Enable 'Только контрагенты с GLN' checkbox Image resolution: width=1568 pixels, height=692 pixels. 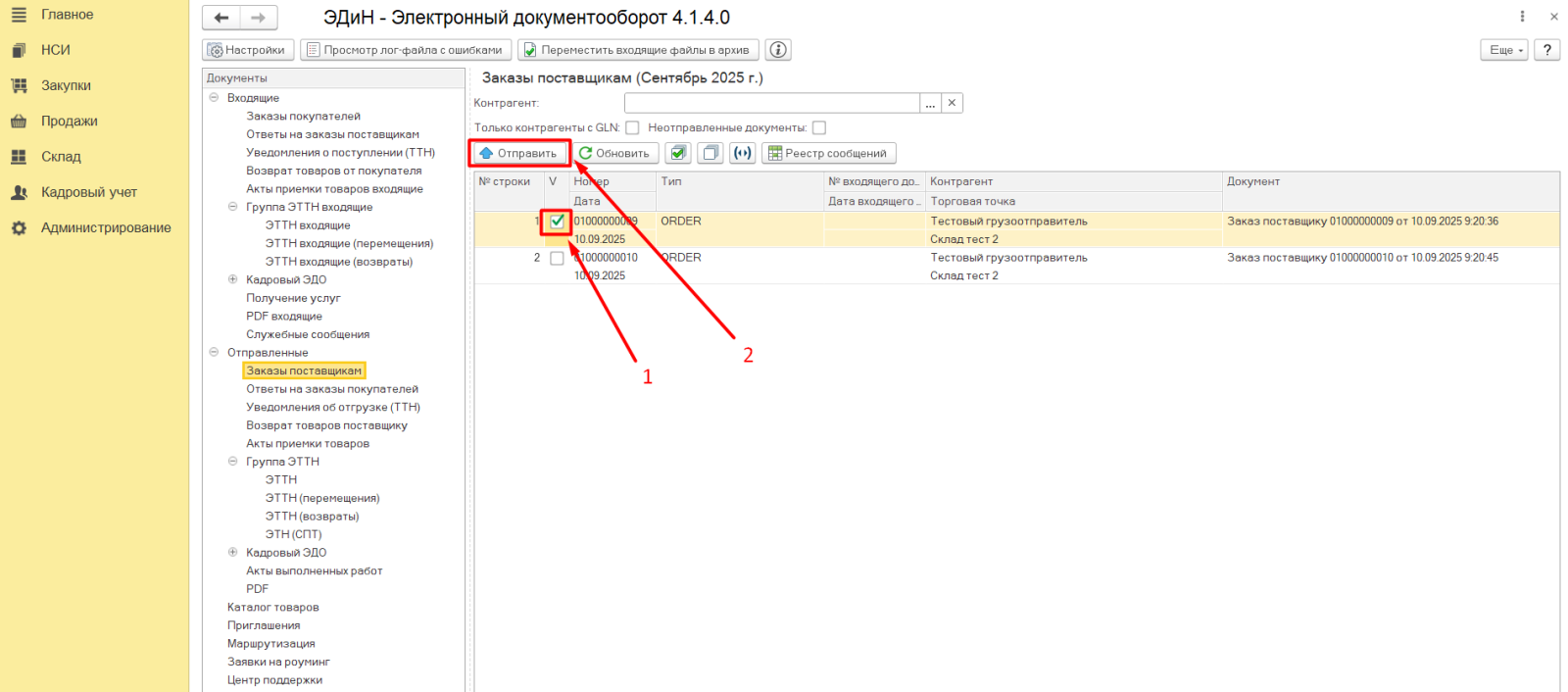pos(632,127)
